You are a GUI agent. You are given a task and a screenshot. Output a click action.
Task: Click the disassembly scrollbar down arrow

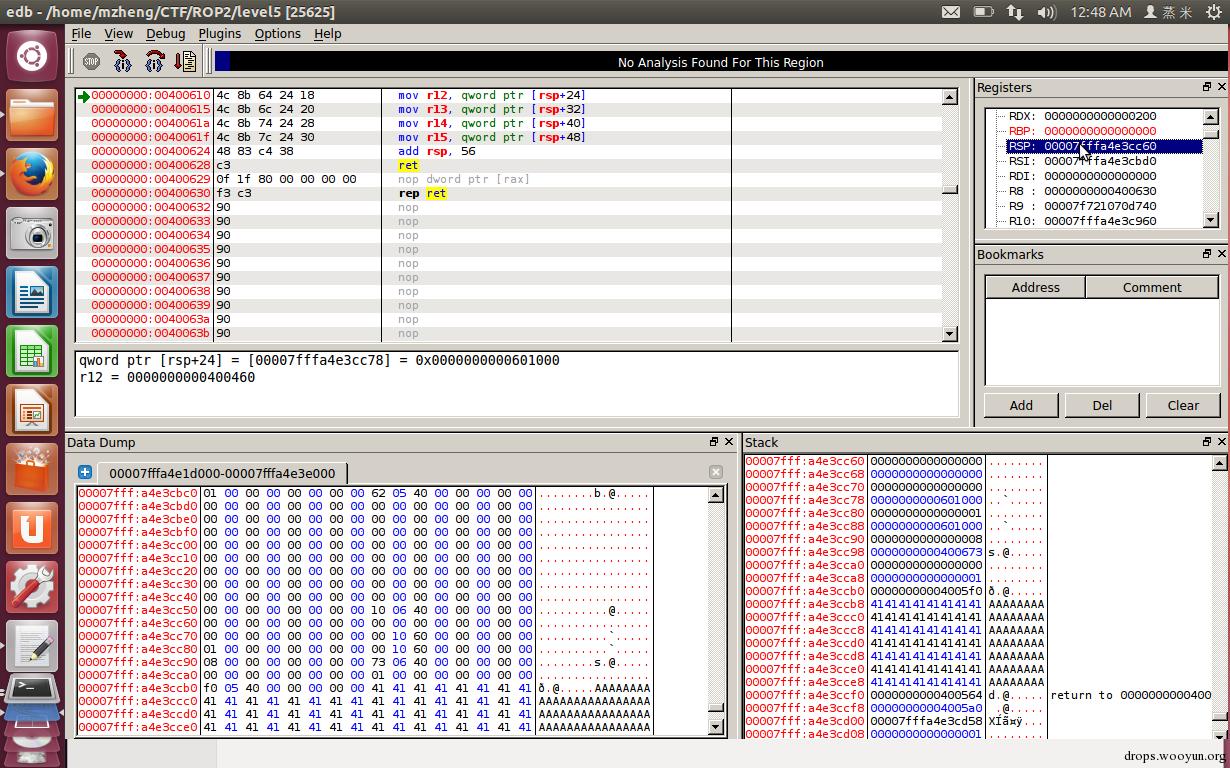pos(949,334)
